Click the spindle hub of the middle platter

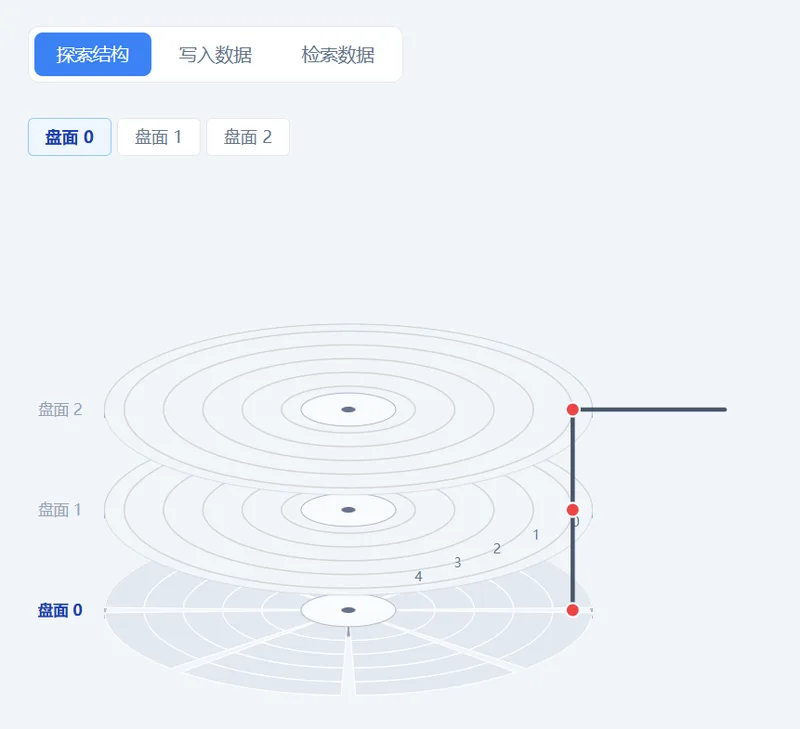(347, 509)
